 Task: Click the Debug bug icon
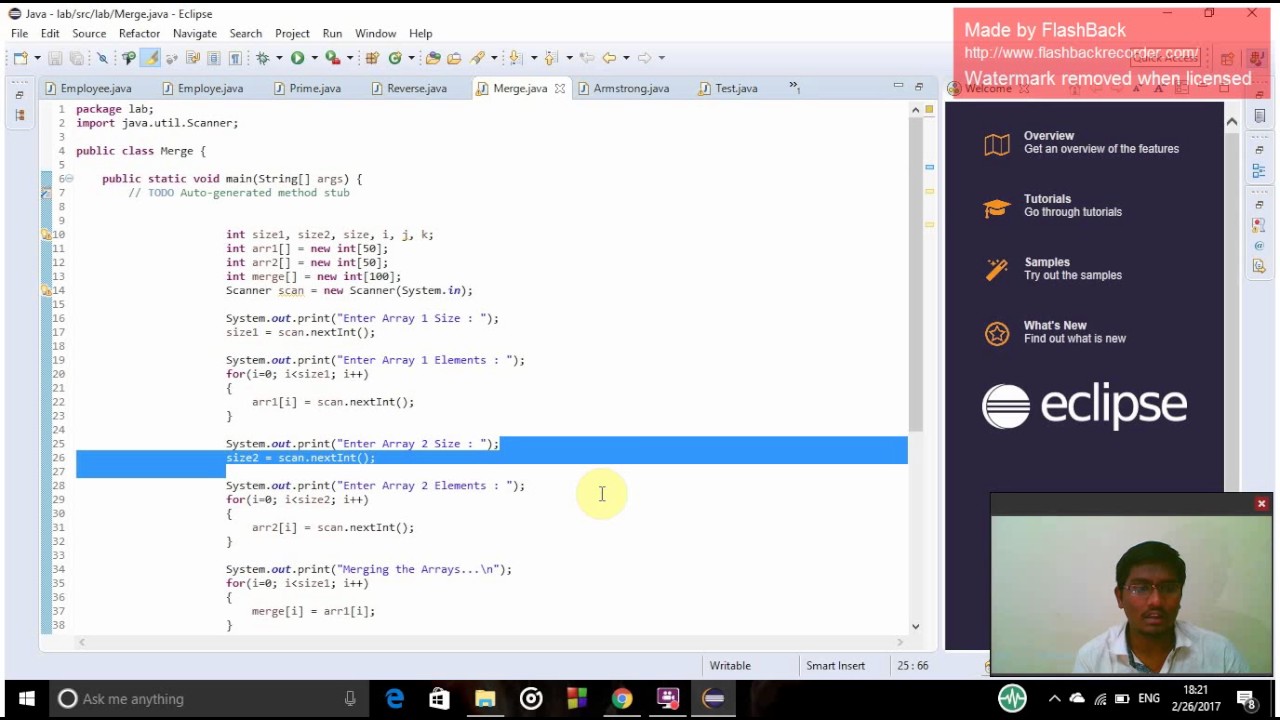[263, 58]
